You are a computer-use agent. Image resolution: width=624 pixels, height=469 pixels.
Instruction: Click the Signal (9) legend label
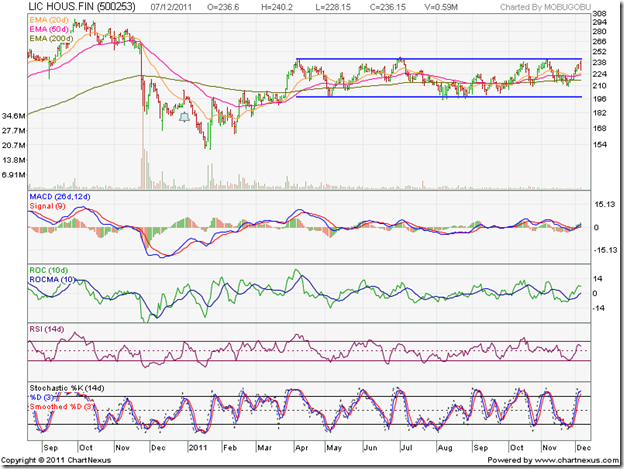pyautogui.click(x=47, y=206)
